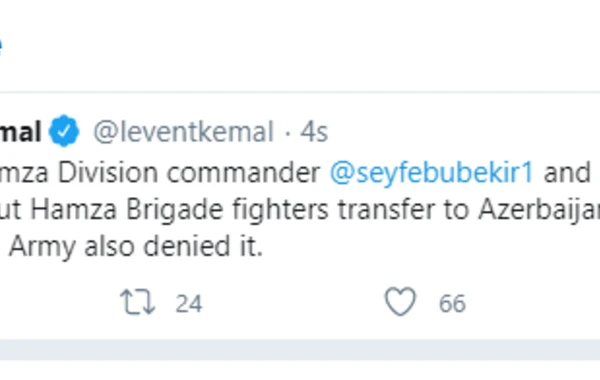Click the white strip beneath the gray divider
The width and height of the screenshot is (600, 380).
coord(300,370)
